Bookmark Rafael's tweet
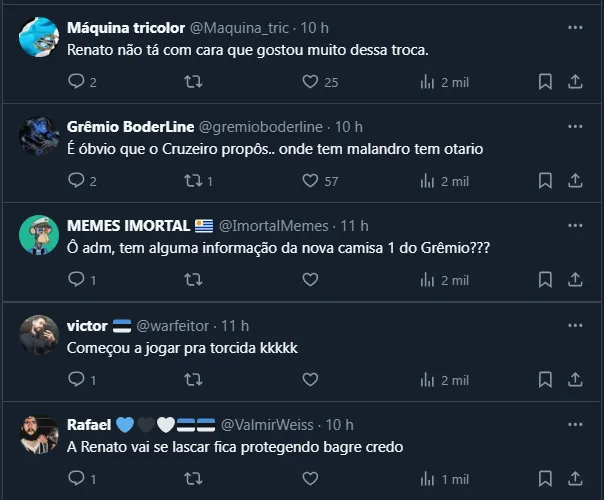 pyautogui.click(x=545, y=479)
